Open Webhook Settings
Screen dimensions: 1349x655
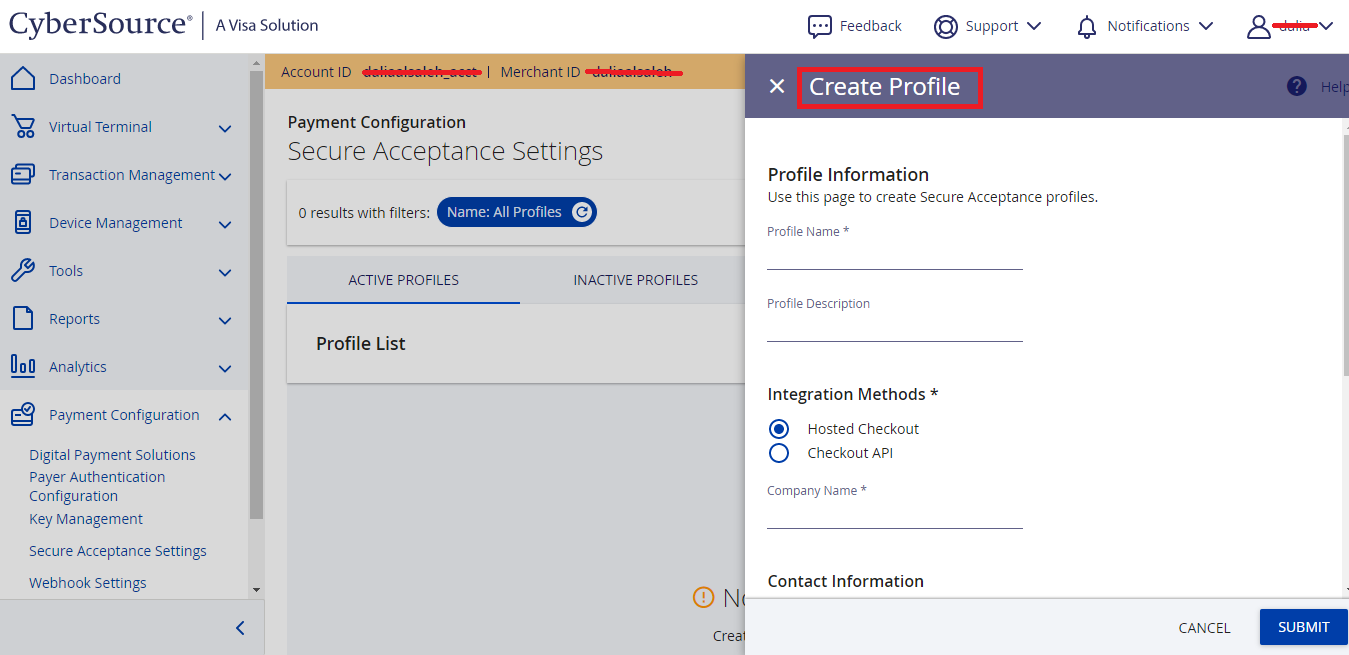[88, 583]
